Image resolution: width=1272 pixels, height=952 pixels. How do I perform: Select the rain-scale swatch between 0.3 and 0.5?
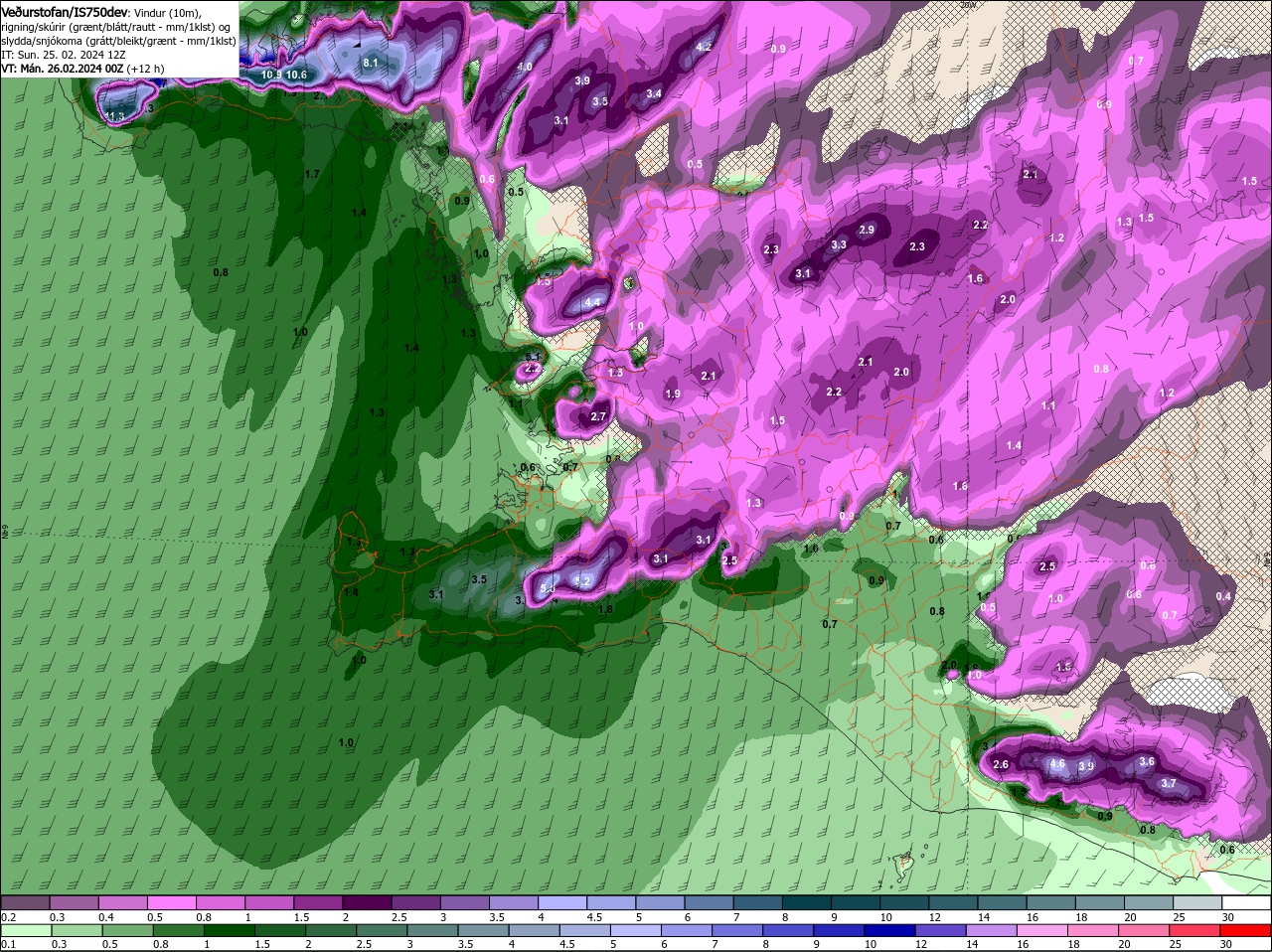coord(78,930)
